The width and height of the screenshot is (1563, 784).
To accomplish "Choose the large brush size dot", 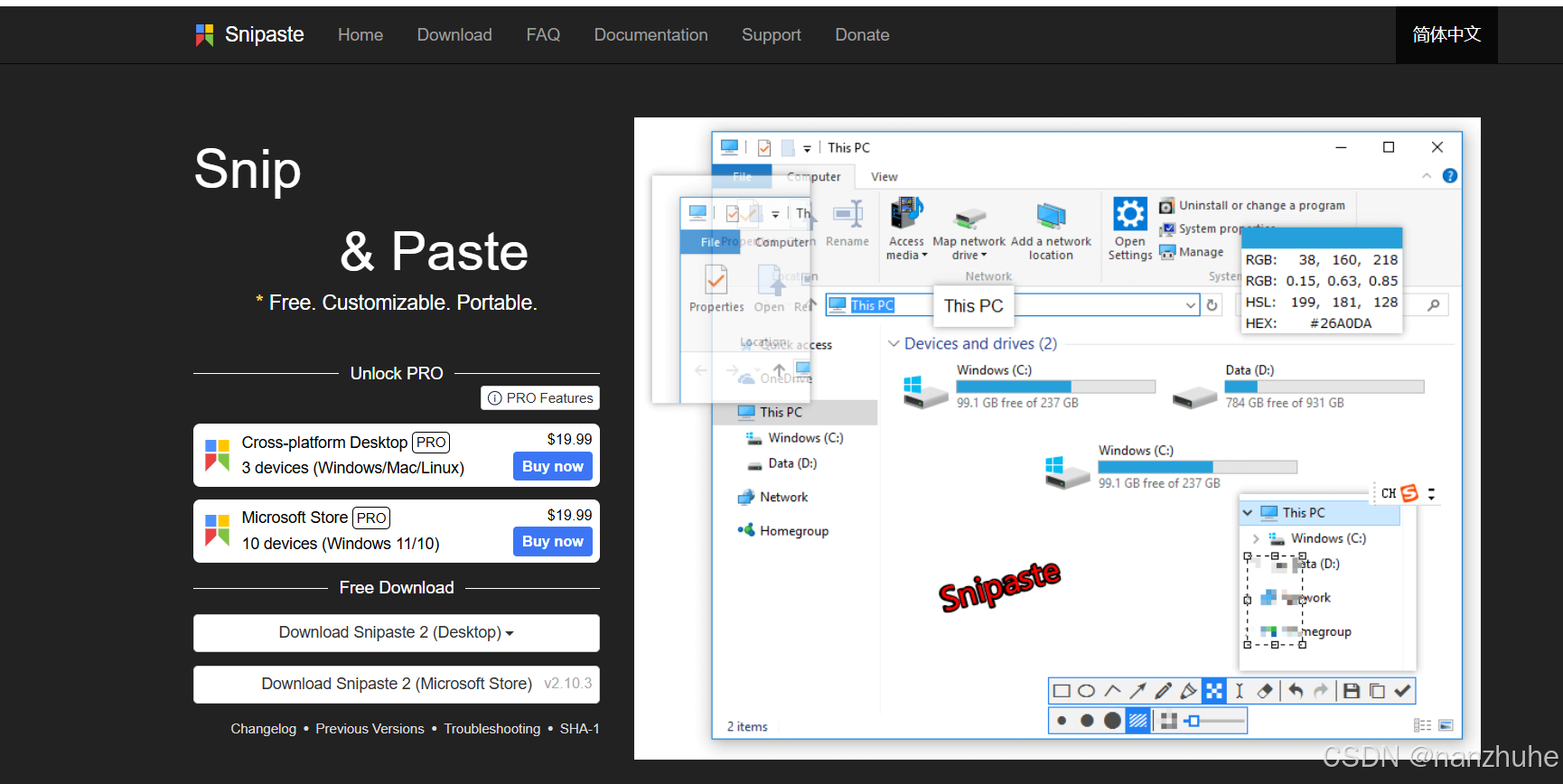I will [1112, 721].
